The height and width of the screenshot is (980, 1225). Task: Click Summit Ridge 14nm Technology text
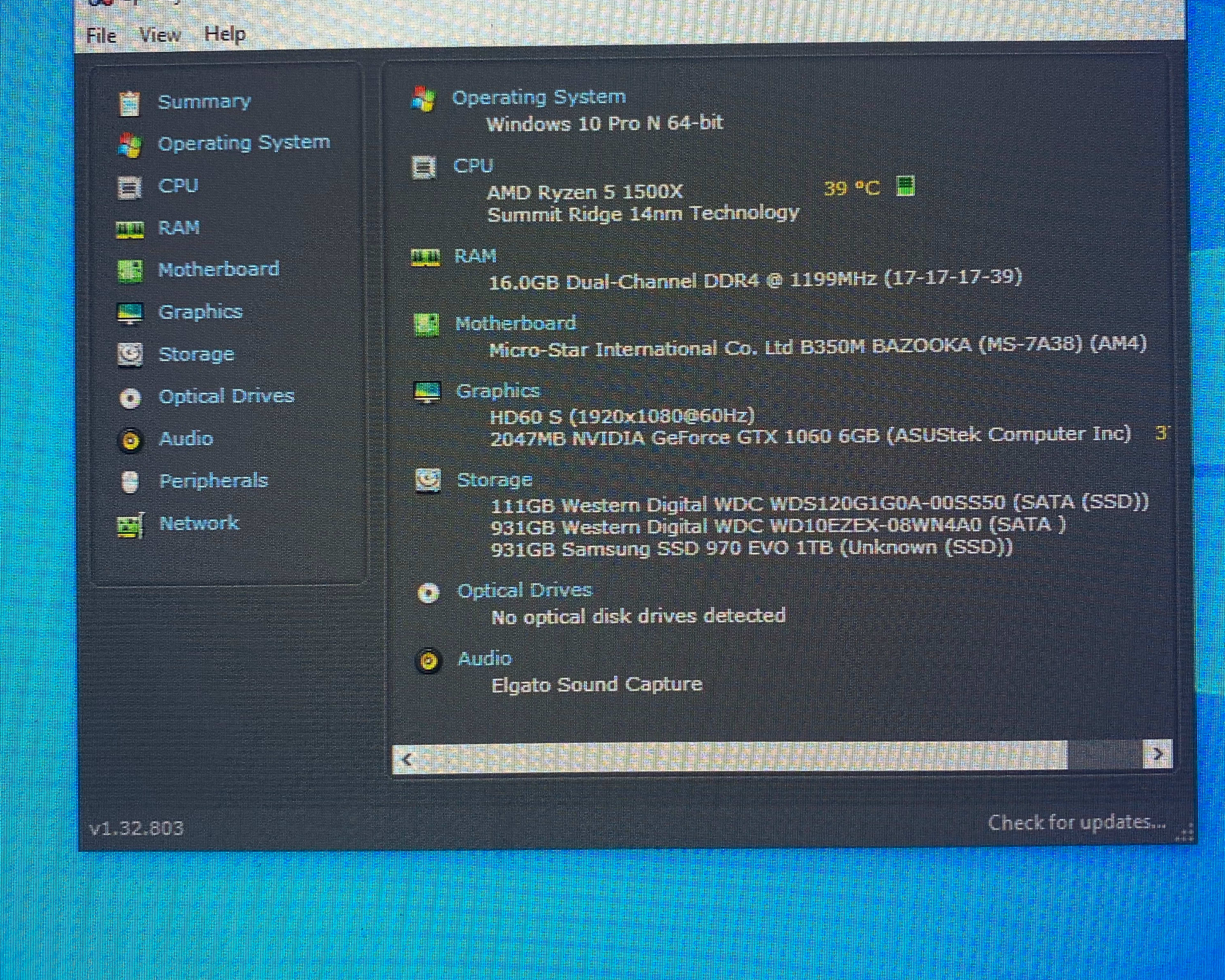click(x=643, y=214)
